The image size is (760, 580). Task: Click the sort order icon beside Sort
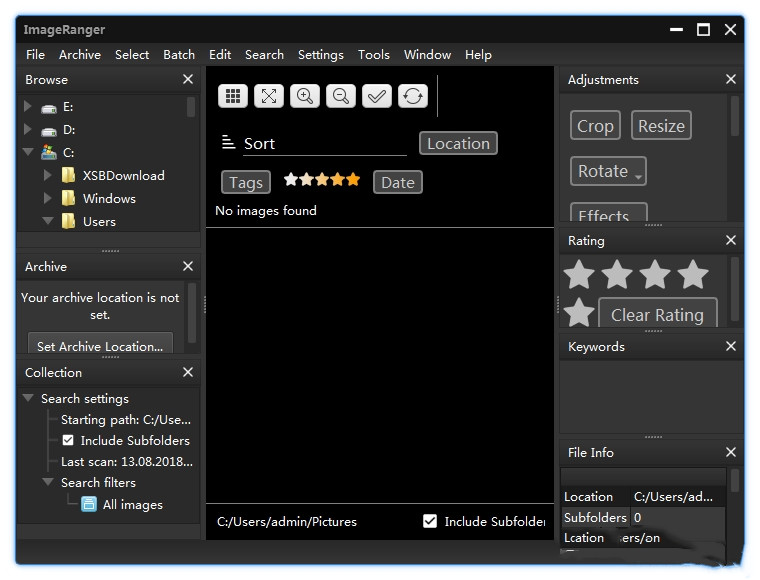pyautogui.click(x=228, y=143)
